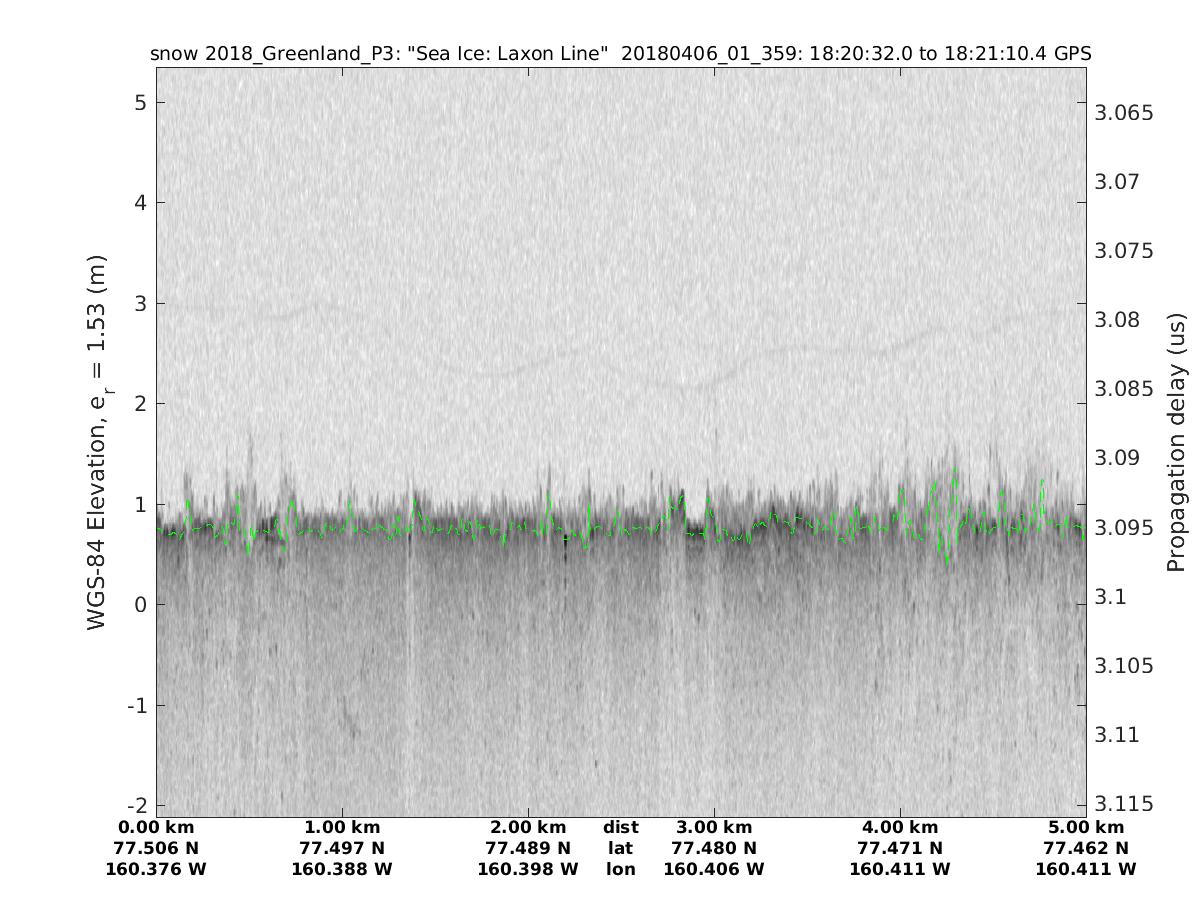The width and height of the screenshot is (1200, 900).
Task: Click the 77.480 N latitude label
Action: (714, 848)
